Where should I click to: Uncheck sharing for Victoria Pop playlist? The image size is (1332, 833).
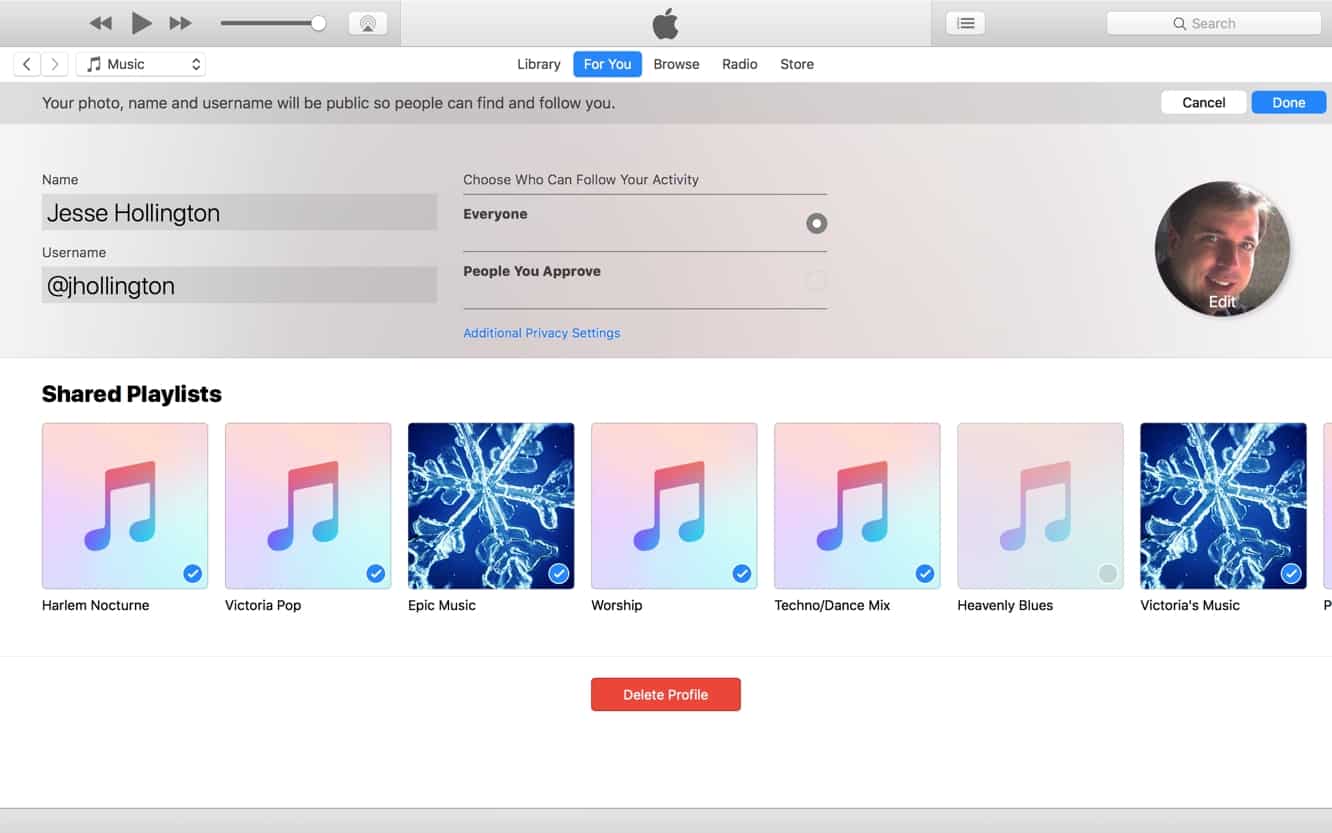[x=375, y=573]
